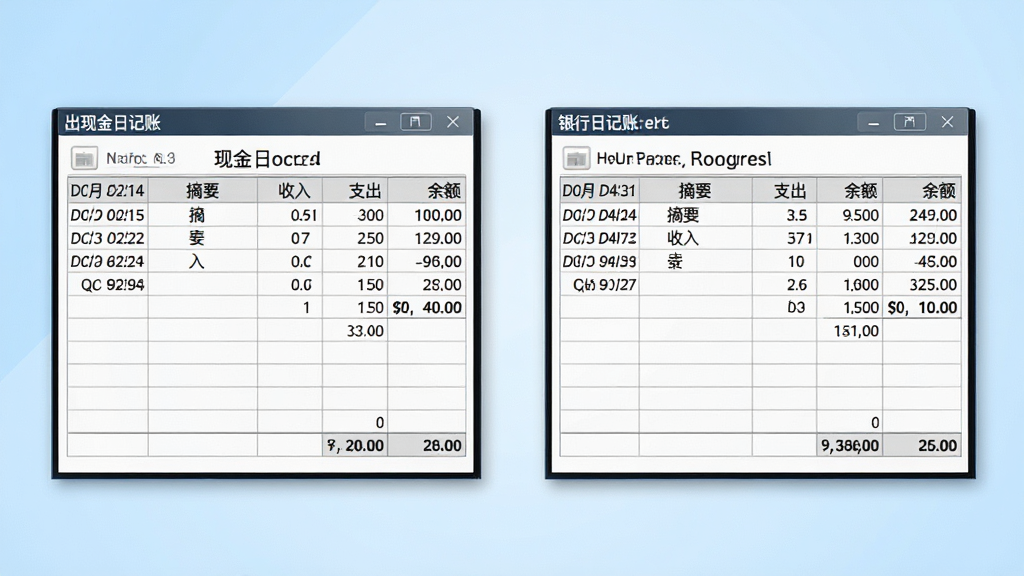Minimize the 银行日记账 window
The image size is (1024, 576).
pos(873,122)
